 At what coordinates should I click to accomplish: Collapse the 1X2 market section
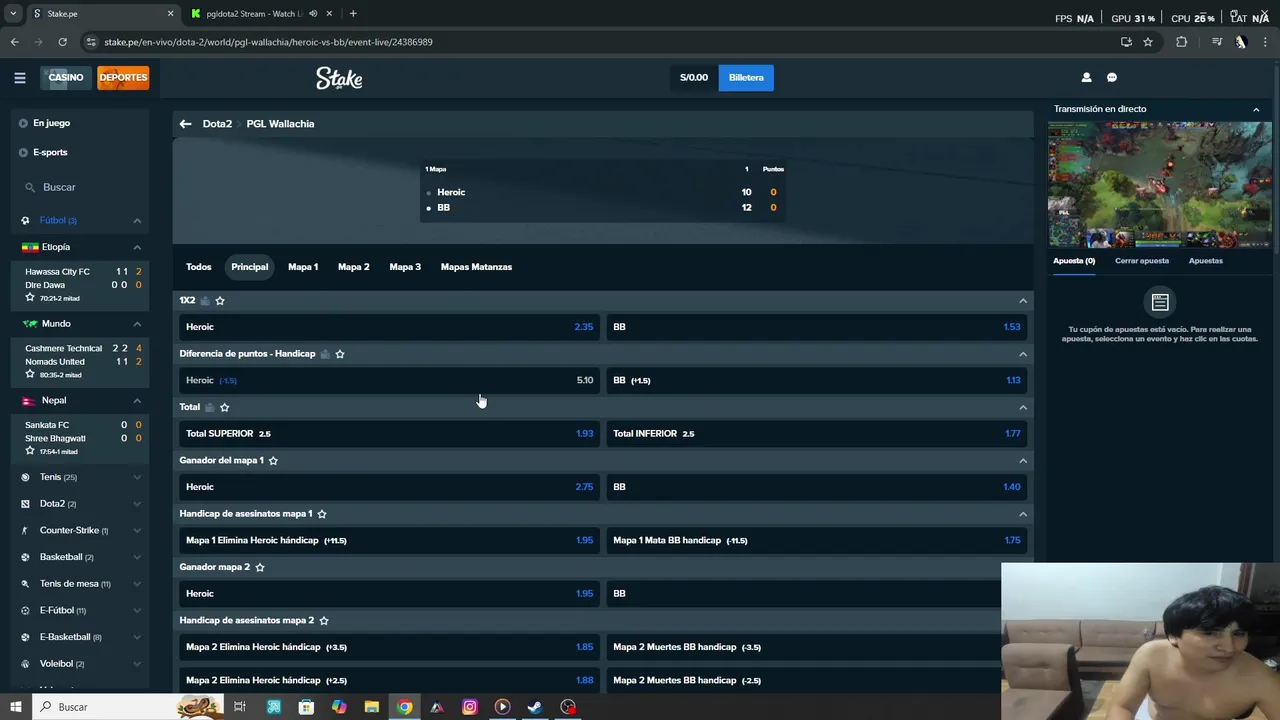click(x=1022, y=300)
